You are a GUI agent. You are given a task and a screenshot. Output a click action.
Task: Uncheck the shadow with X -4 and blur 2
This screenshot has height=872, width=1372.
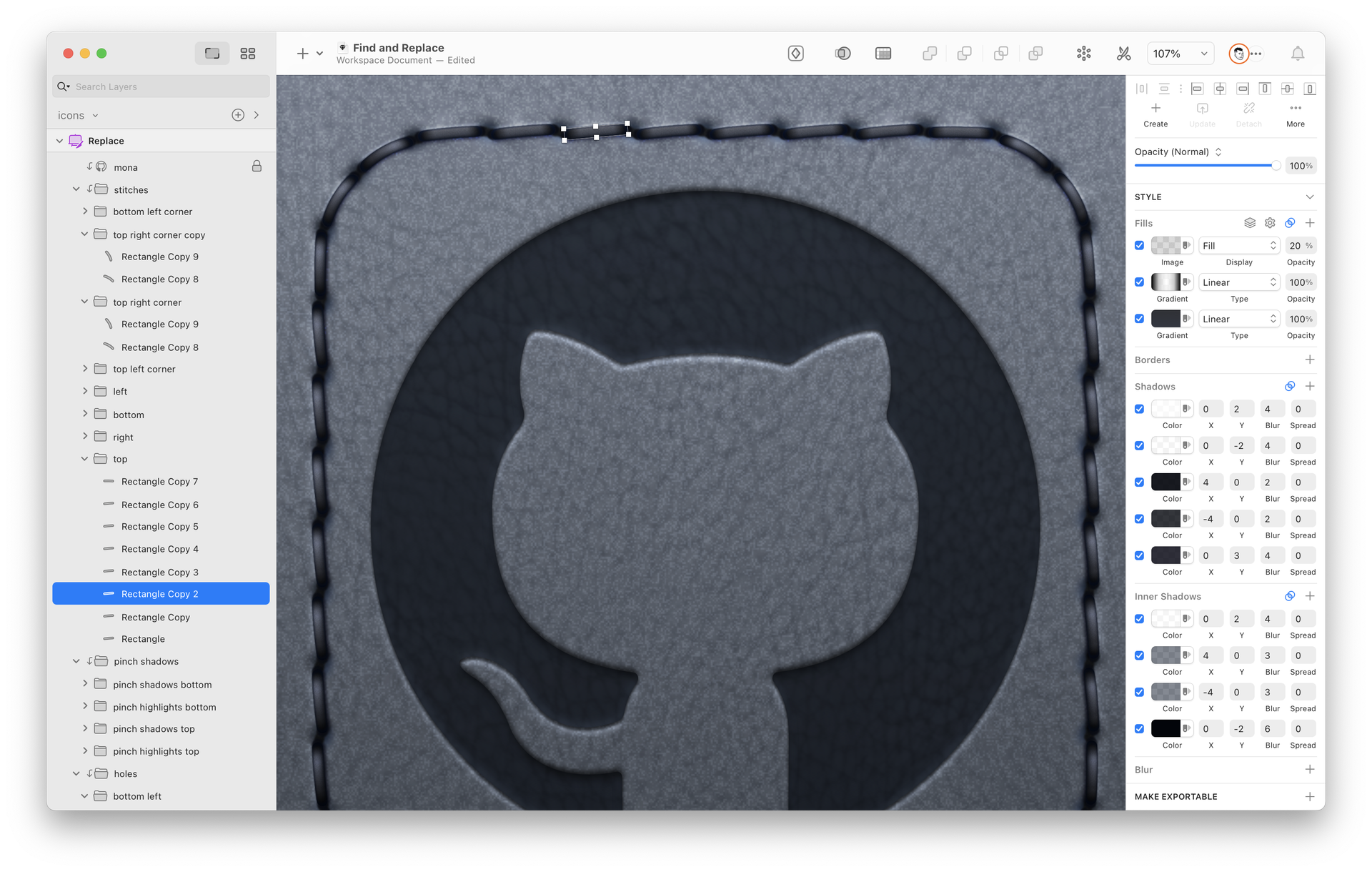[x=1140, y=519]
